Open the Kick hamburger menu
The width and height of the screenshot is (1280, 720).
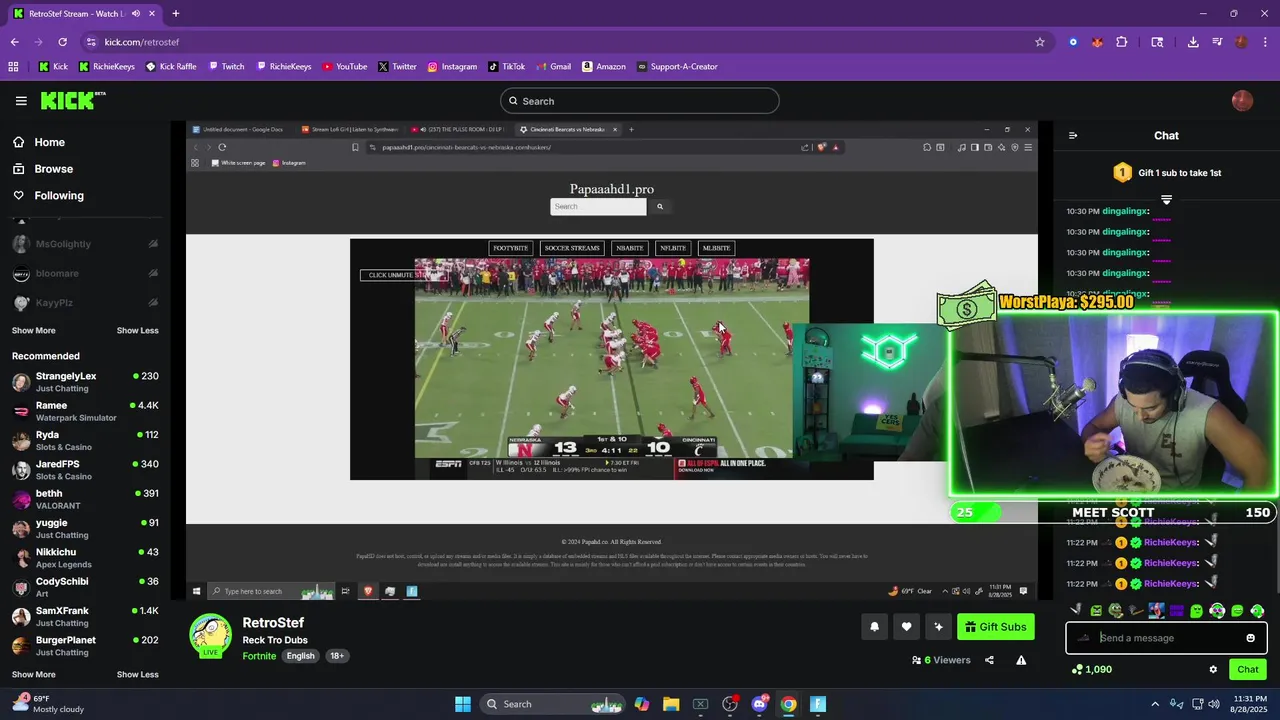[x=21, y=101]
